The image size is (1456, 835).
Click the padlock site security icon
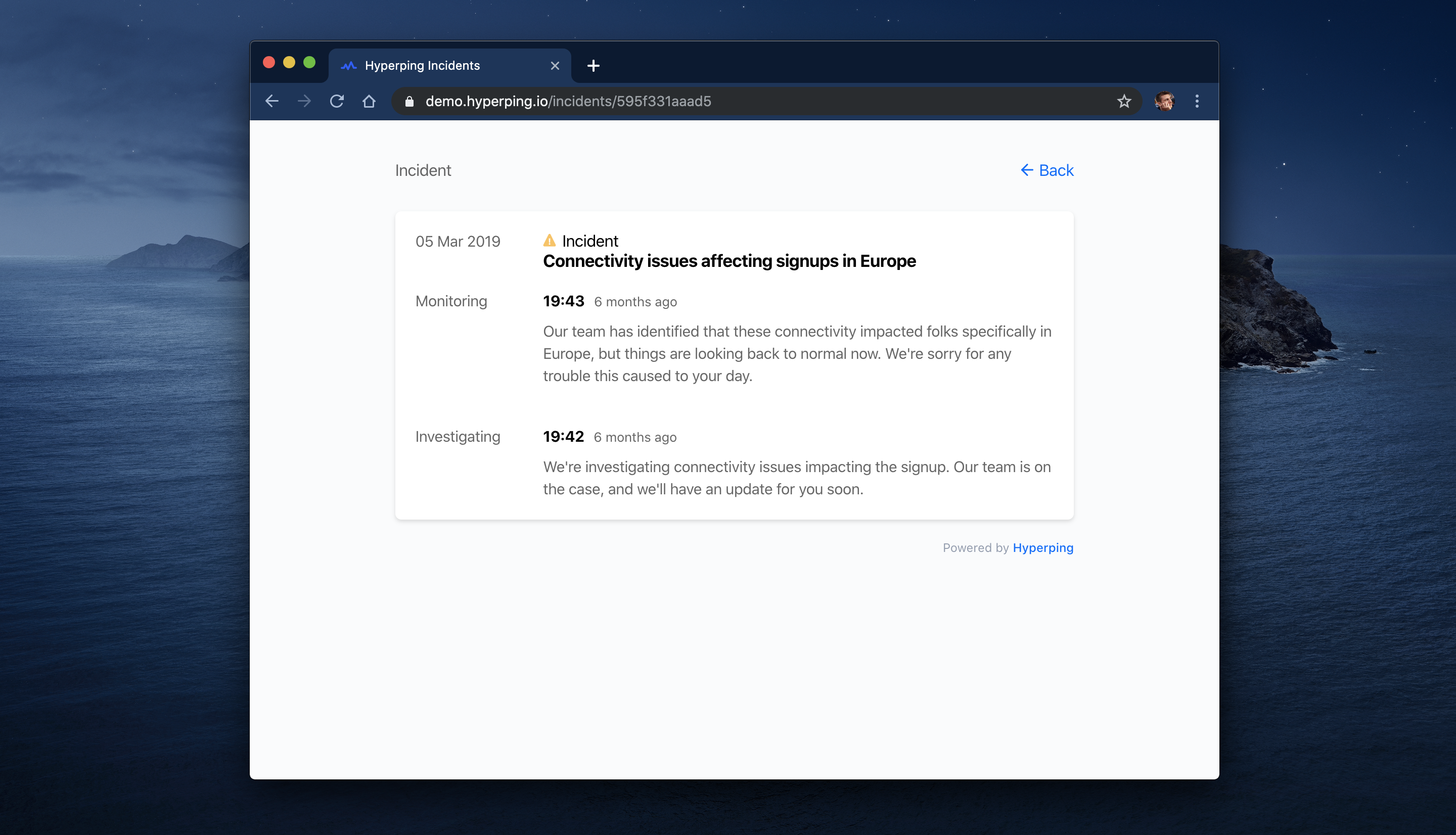pos(409,102)
